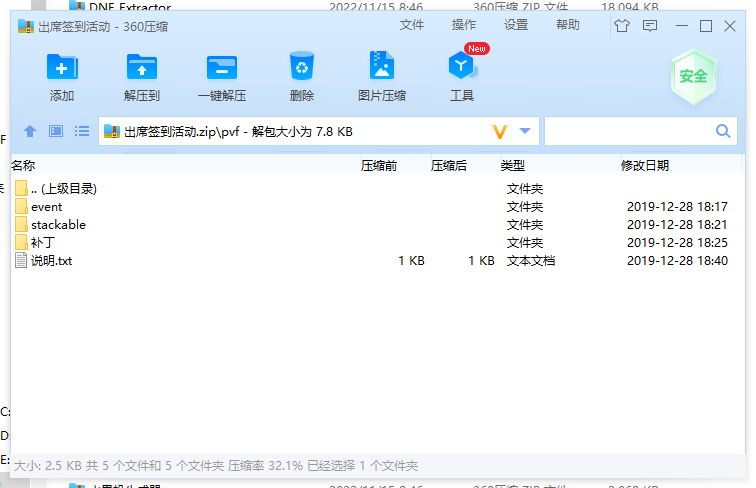The height and width of the screenshot is (488, 756).
Task: Click the yellow V dropdown in path bar
Action: pos(500,132)
